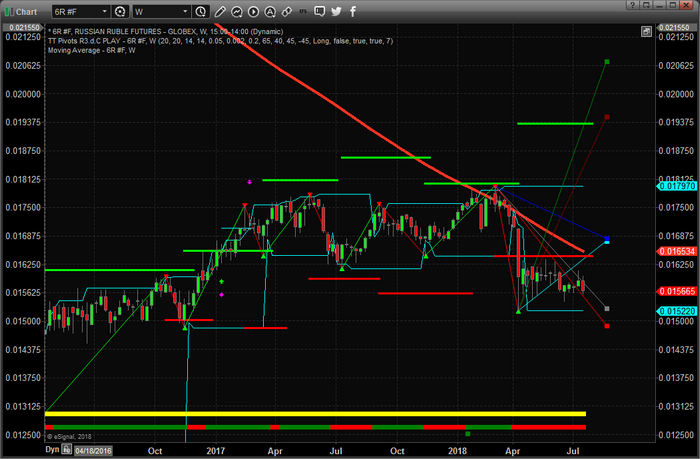Select the RUSSIAN RUBLE FUTURES title line
The width and height of the screenshot is (700, 459).
click(166, 32)
